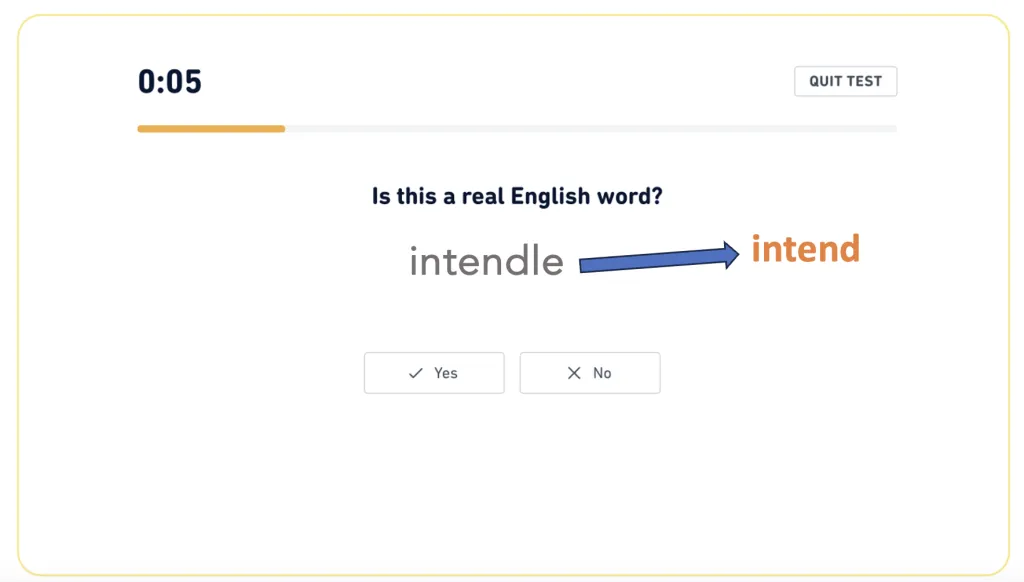1024x582 pixels.
Task: Answer No to the real word question
Action: pos(590,372)
